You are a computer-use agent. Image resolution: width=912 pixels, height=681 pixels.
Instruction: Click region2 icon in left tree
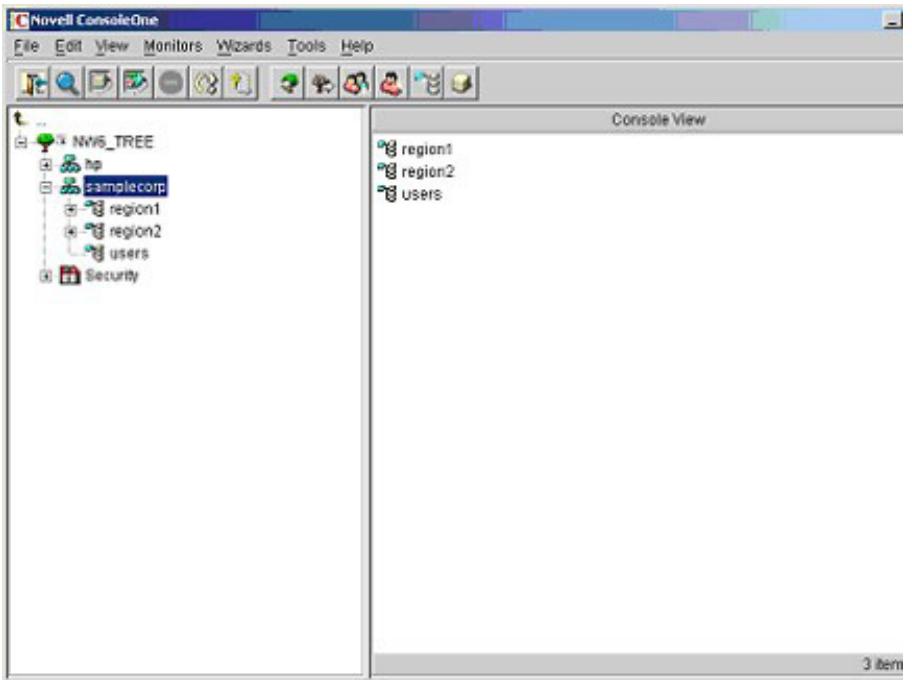tap(95, 231)
